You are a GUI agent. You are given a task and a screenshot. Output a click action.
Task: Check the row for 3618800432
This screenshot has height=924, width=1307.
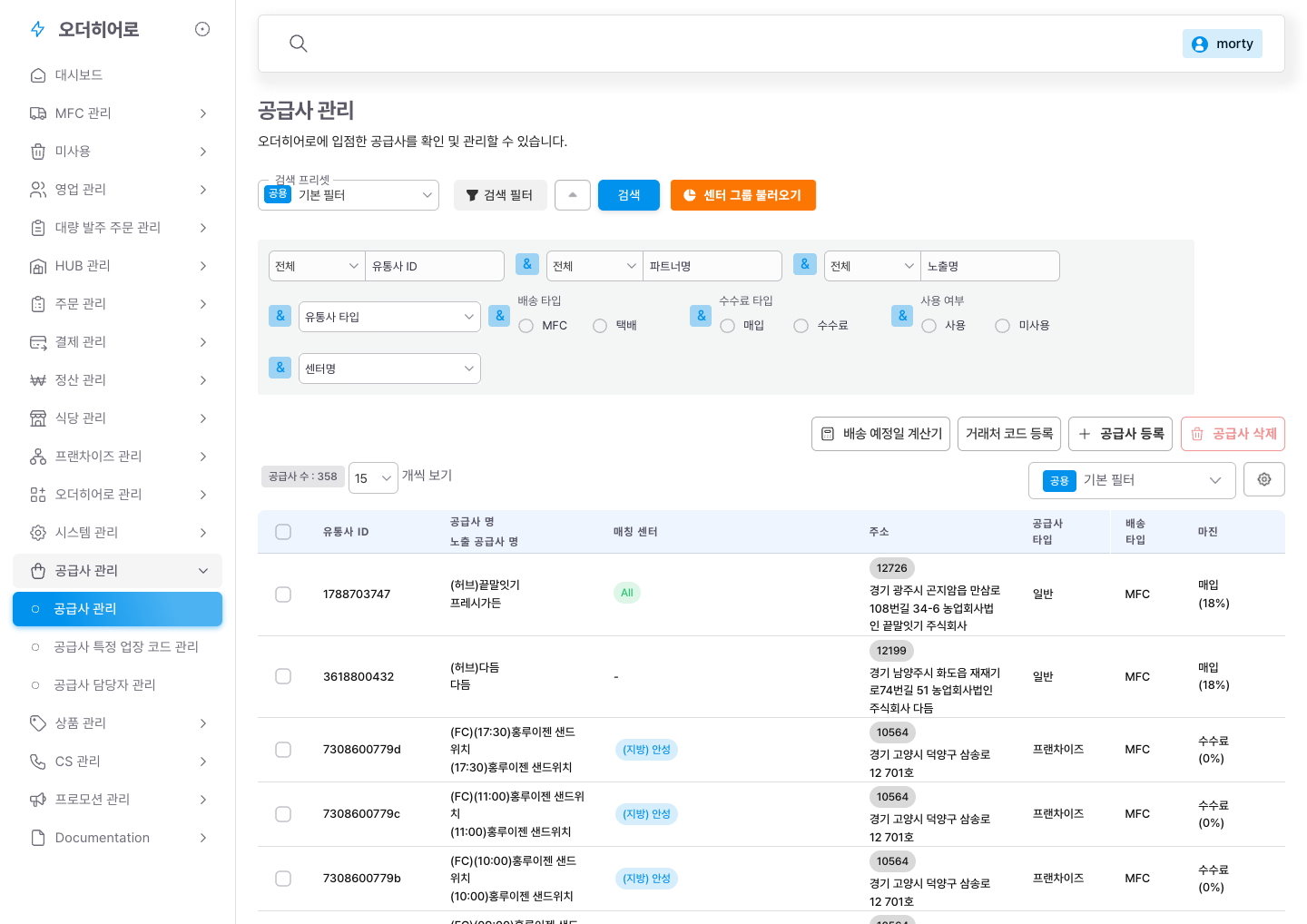(283, 677)
